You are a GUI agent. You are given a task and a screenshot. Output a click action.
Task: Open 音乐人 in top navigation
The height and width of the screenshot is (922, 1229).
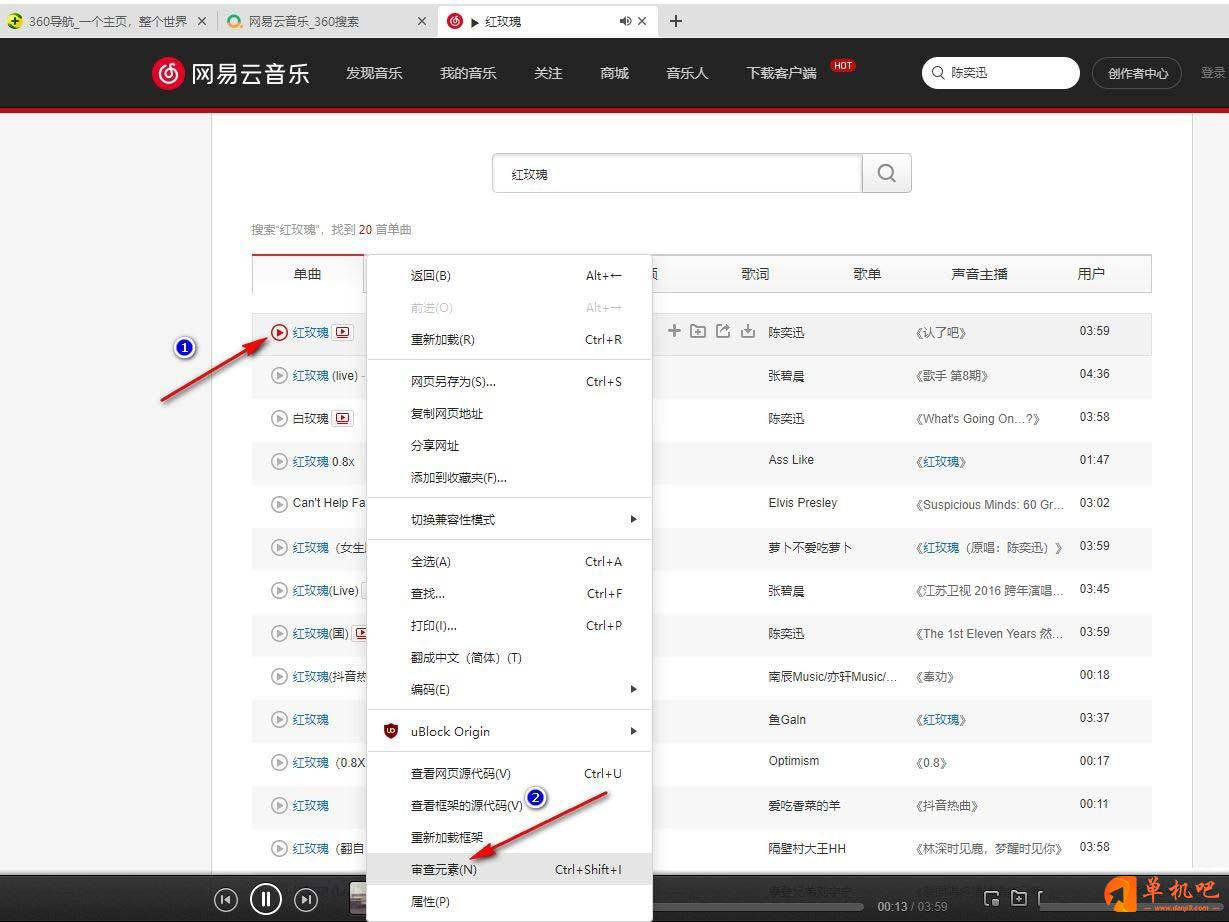click(x=687, y=73)
